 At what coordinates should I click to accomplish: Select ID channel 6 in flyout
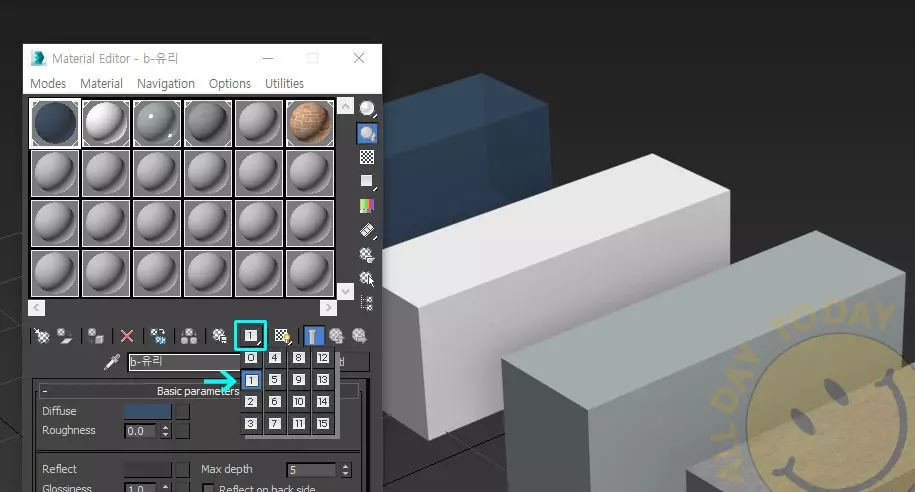[x=275, y=402]
